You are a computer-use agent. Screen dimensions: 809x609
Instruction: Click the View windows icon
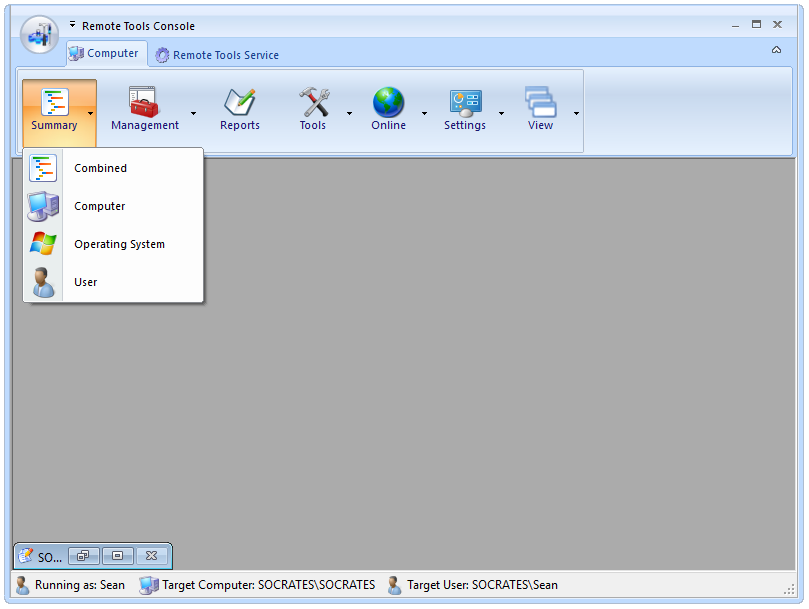[x=540, y=102]
